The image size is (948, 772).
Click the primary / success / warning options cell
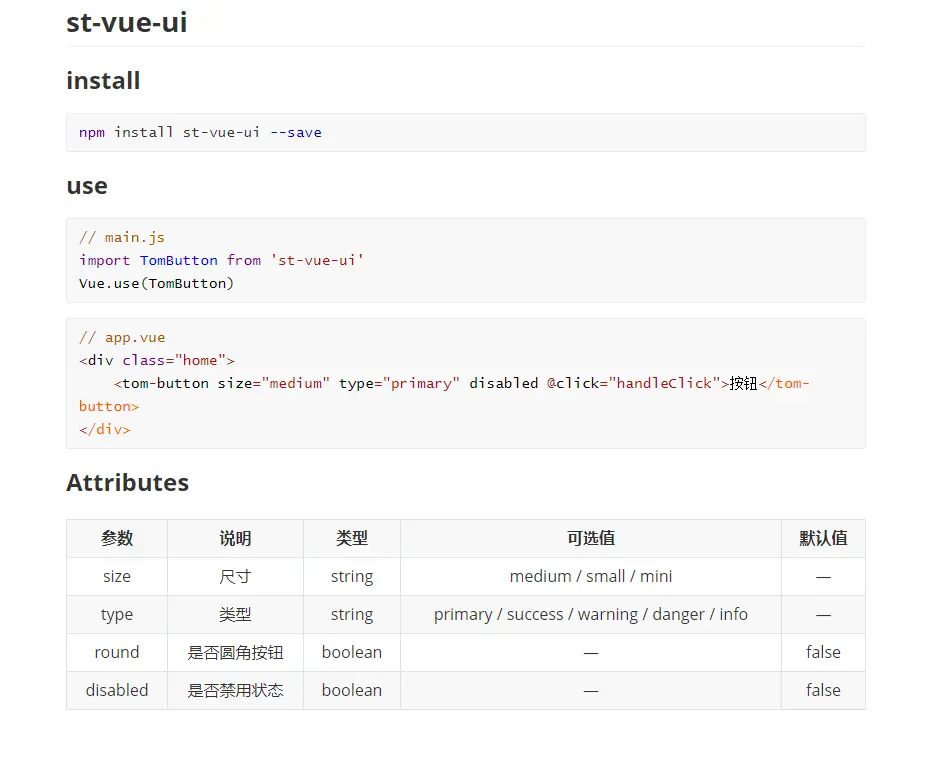(591, 614)
